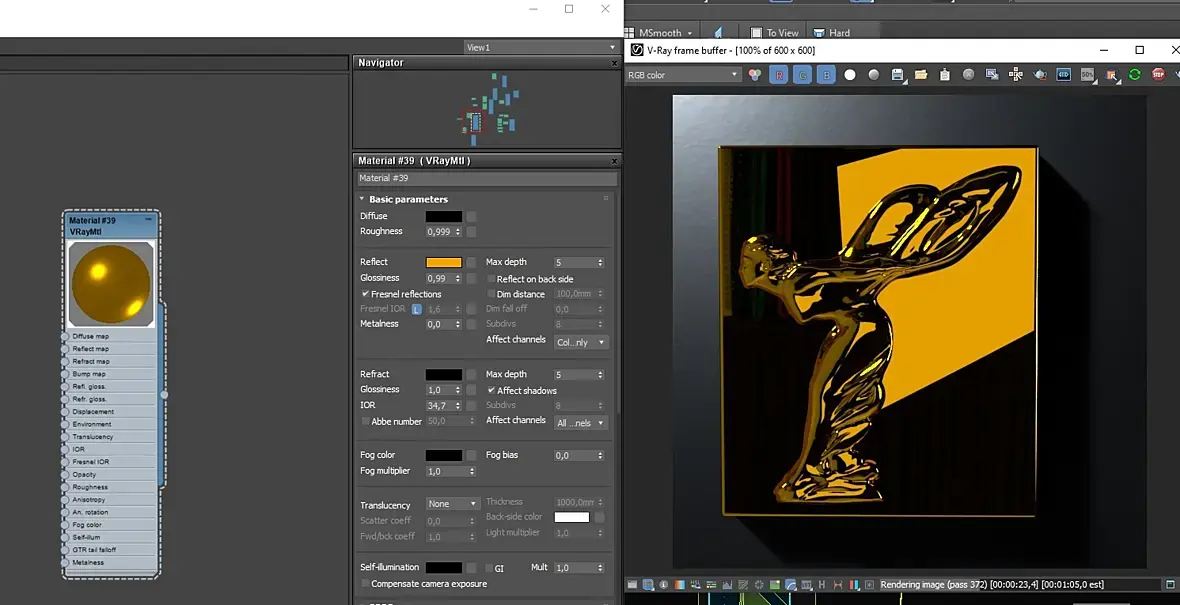Enable monochromatic mode grey circle icon
Viewport: 1180px width, 605px height.
pos(874,74)
